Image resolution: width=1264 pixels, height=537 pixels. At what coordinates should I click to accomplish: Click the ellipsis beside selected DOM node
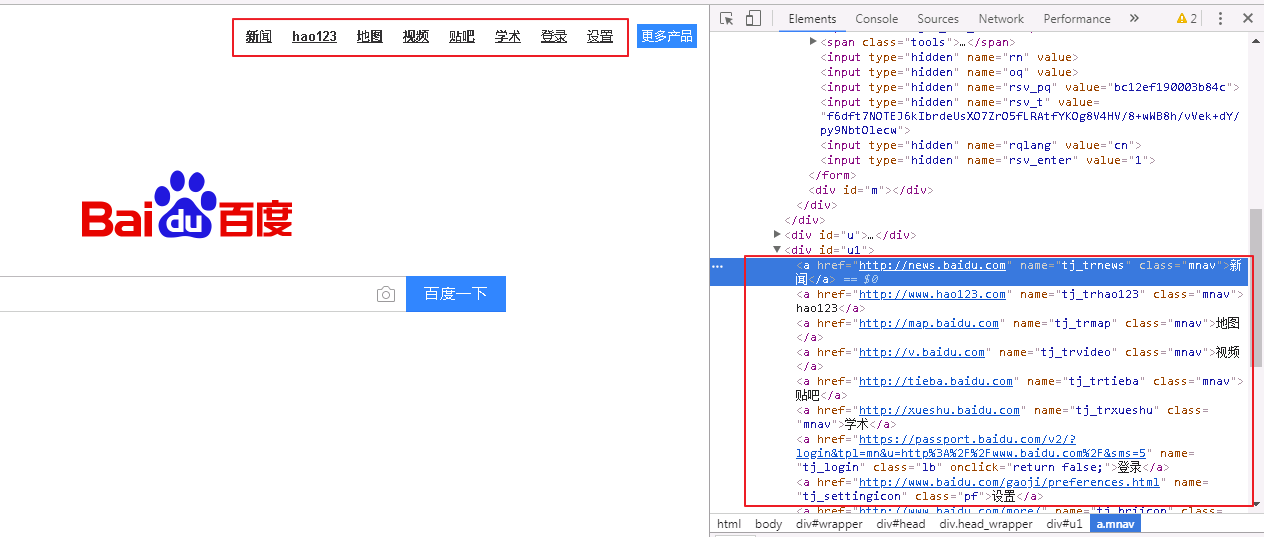pyautogui.click(x=717, y=266)
